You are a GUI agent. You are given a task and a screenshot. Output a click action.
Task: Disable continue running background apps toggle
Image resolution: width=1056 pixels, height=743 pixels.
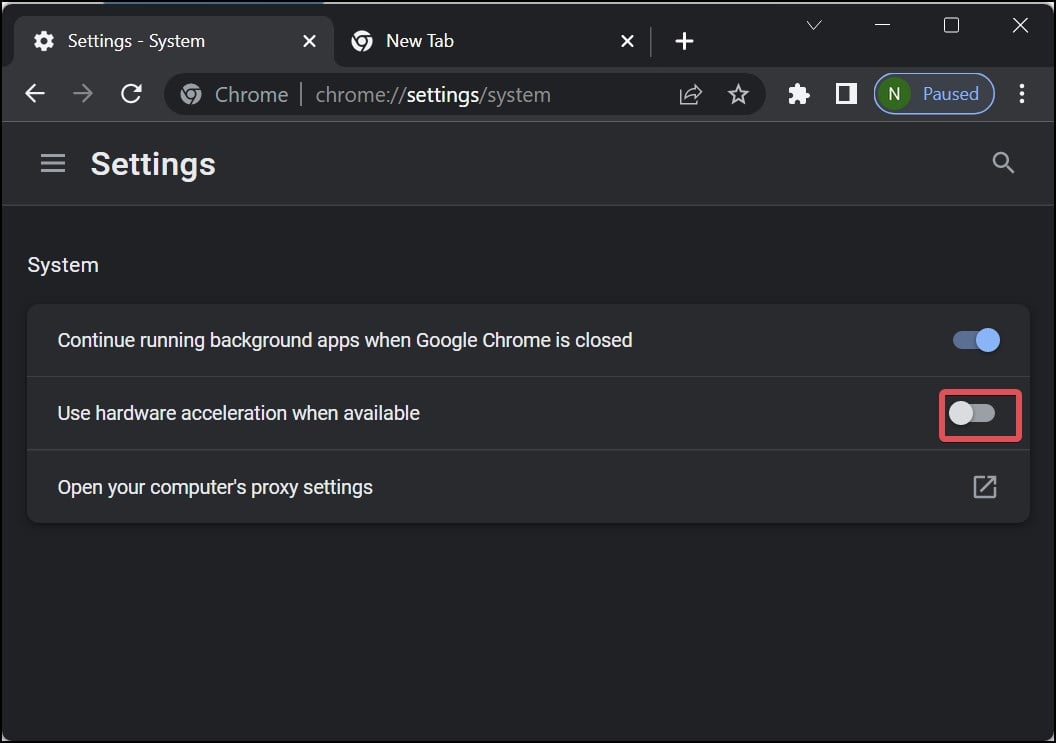(976, 340)
